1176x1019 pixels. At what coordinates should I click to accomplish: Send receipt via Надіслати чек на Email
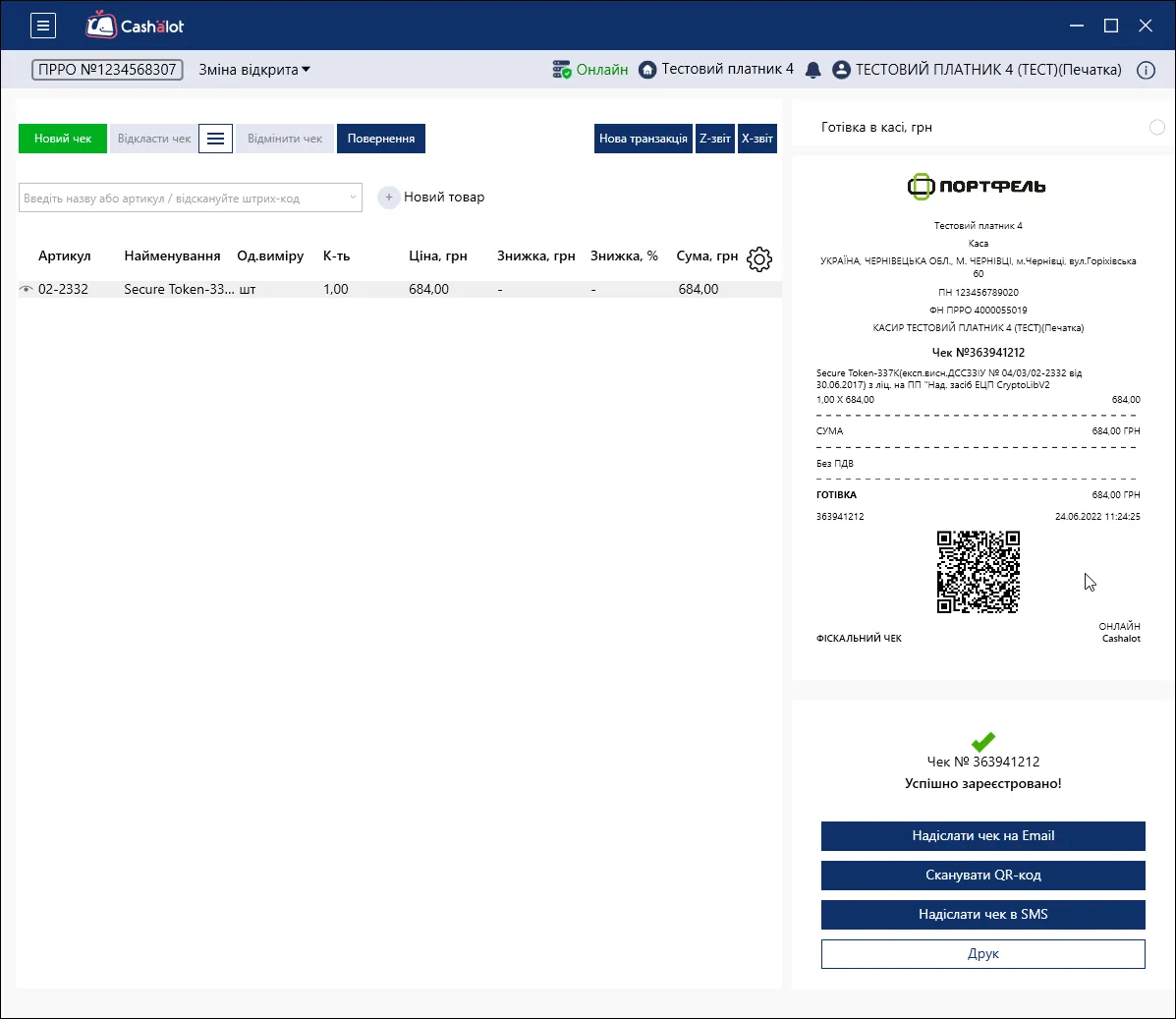[x=983, y=836]
